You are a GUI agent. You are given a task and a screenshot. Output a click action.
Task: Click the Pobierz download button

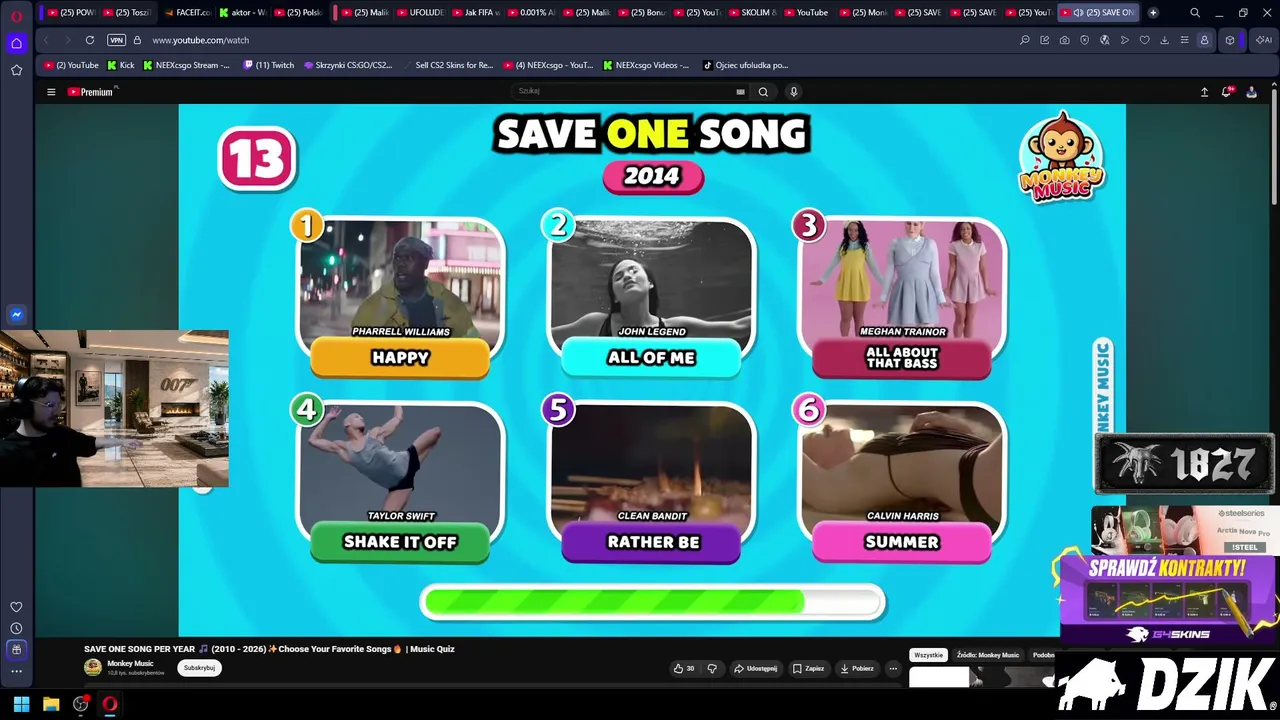857,668
